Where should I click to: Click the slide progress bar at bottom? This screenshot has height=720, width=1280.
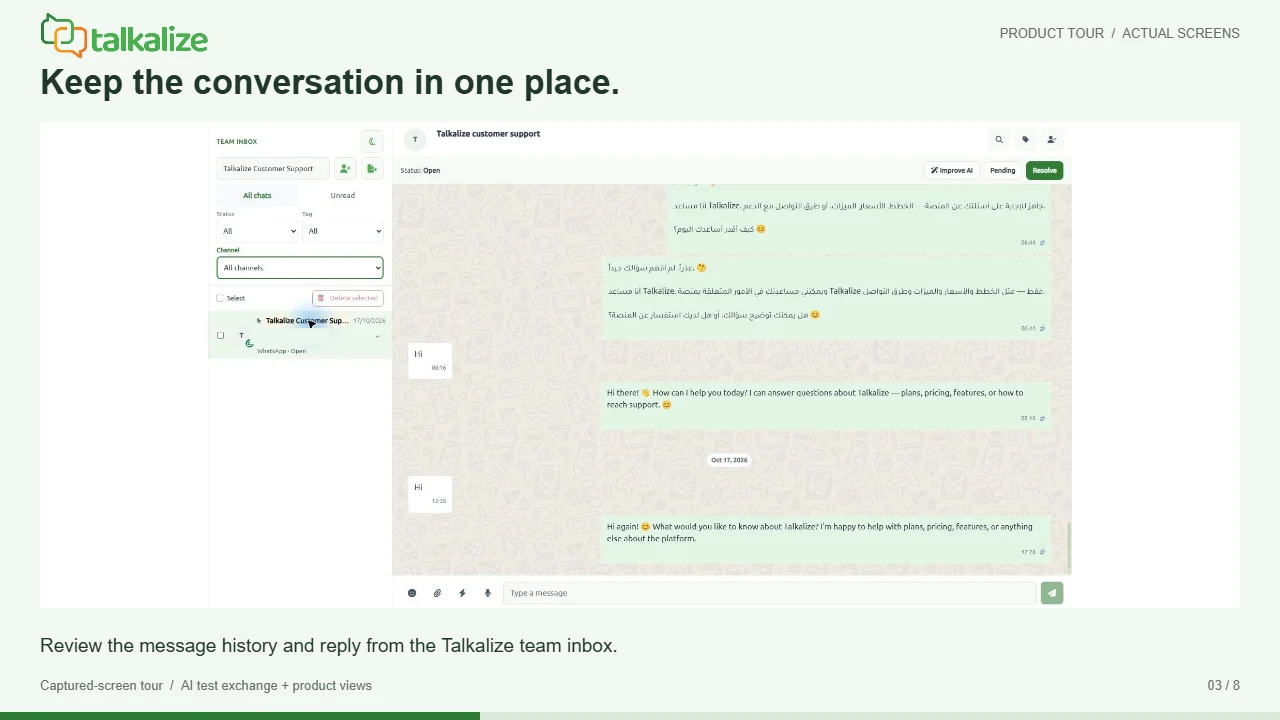pos(640,716)
